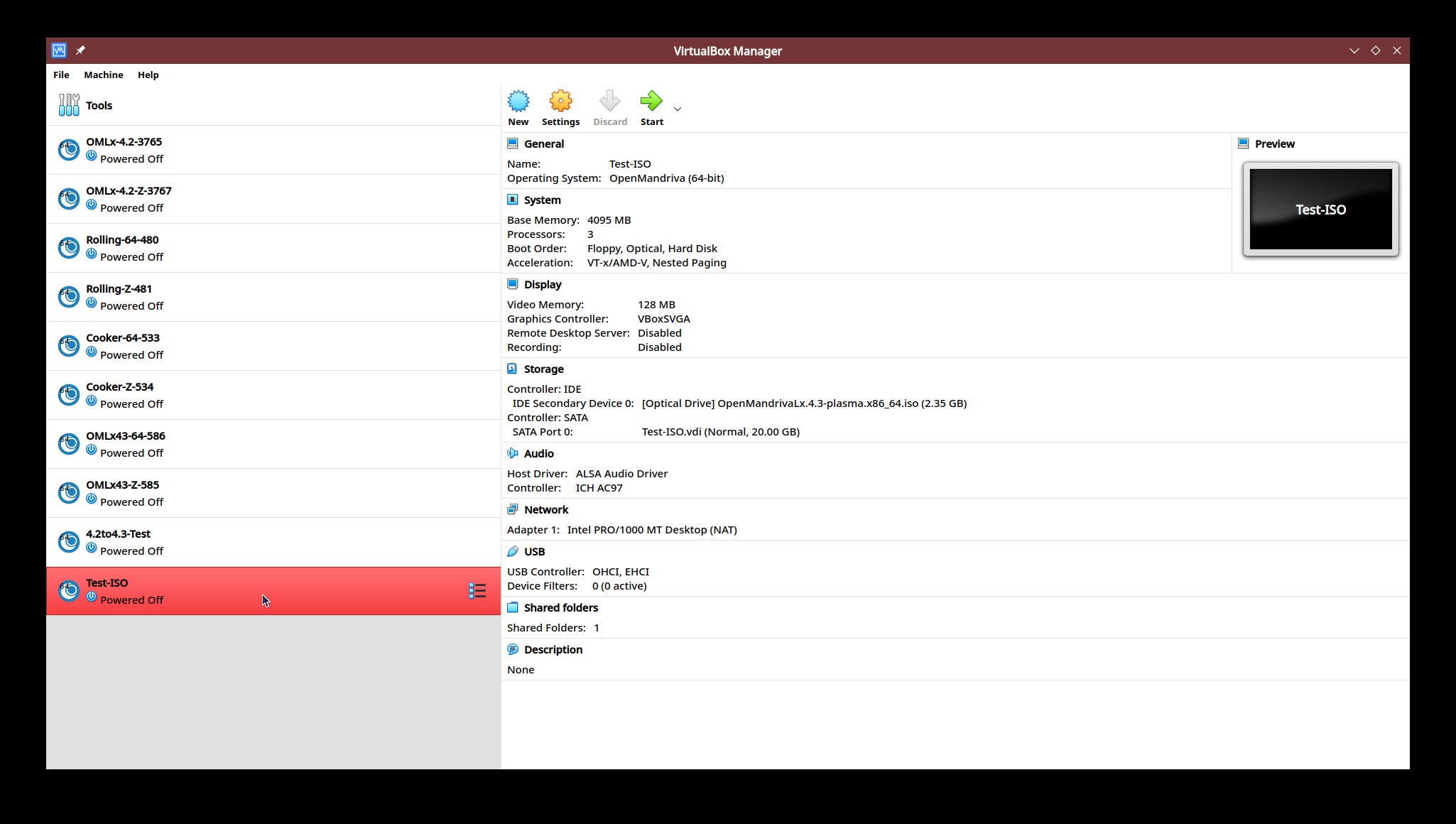Click the Display section monitor icon

click(x=512, y=284)
